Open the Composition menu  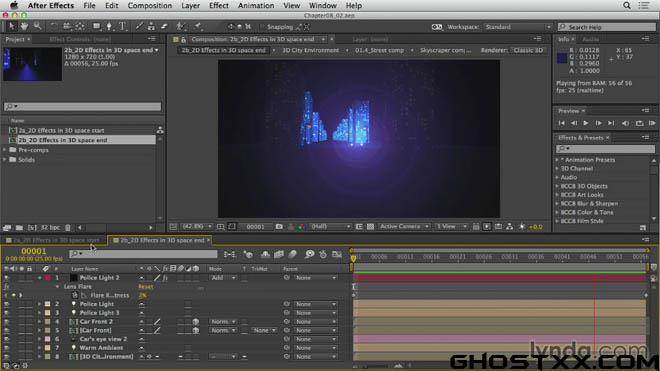[x=150, y=5]
